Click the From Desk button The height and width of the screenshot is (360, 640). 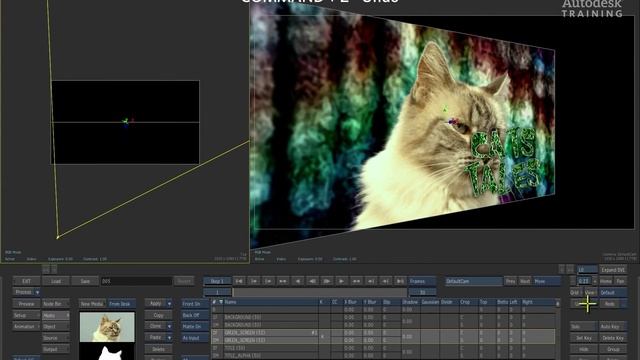(122, 304)
